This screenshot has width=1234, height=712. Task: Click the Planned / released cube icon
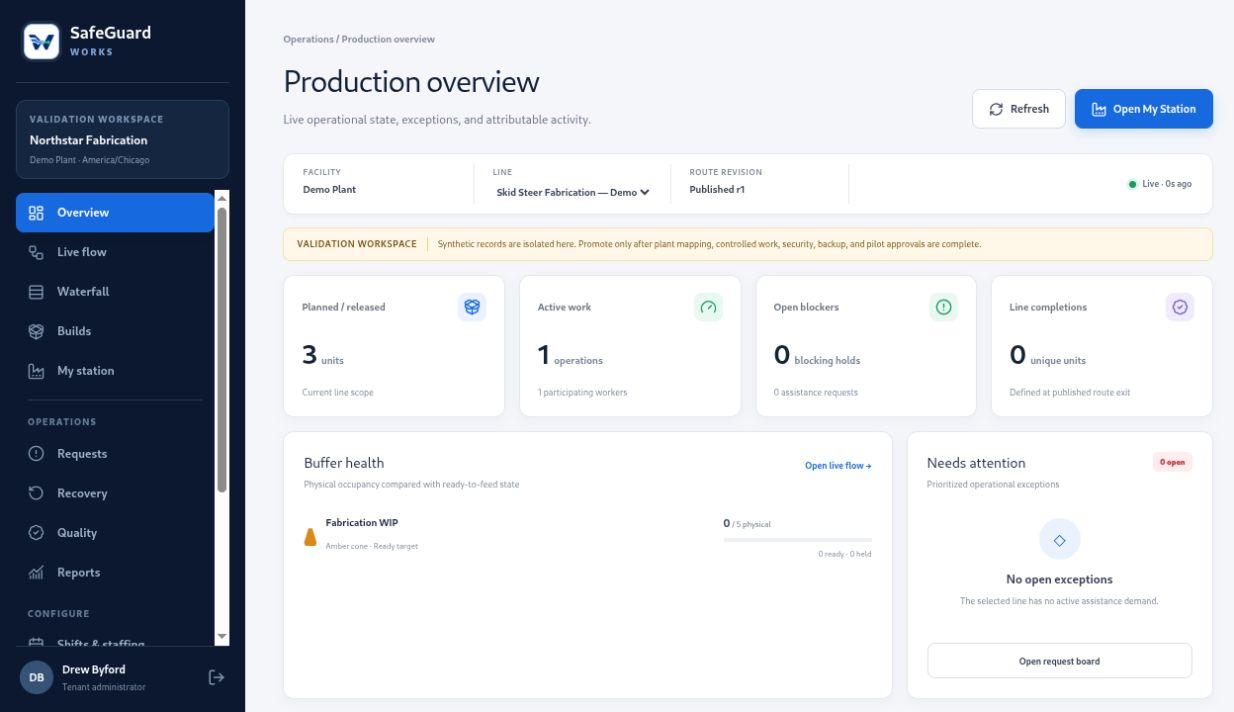pyautogui.click(x=472, y=307)
